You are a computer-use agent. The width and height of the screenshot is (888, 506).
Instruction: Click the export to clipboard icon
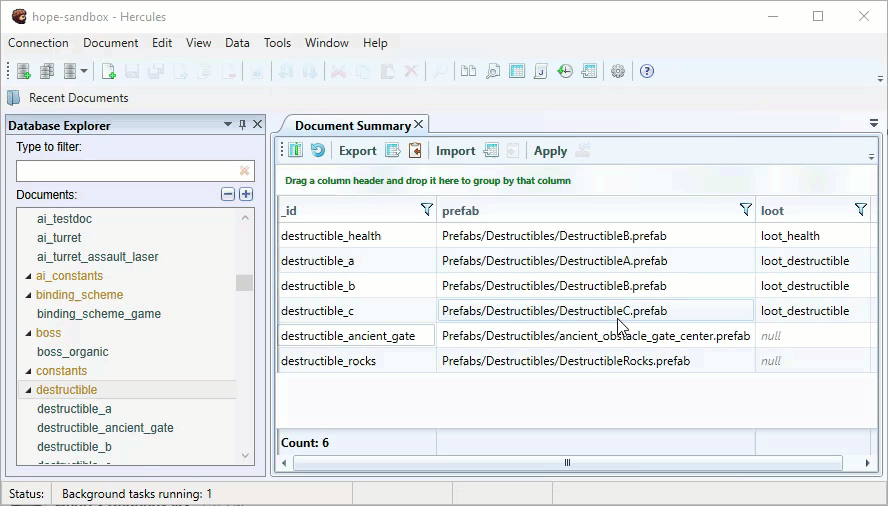[x=415, y=150]
